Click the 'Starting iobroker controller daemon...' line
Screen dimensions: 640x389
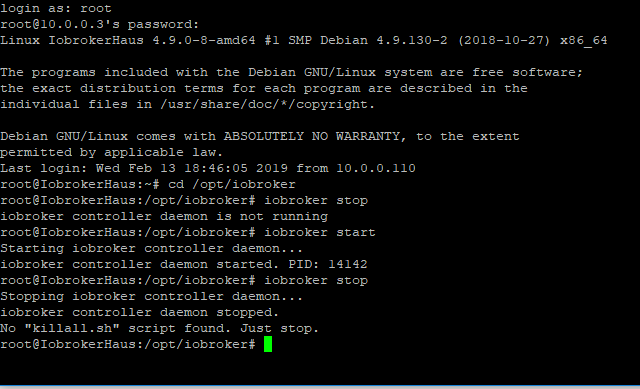click(151, 248)
